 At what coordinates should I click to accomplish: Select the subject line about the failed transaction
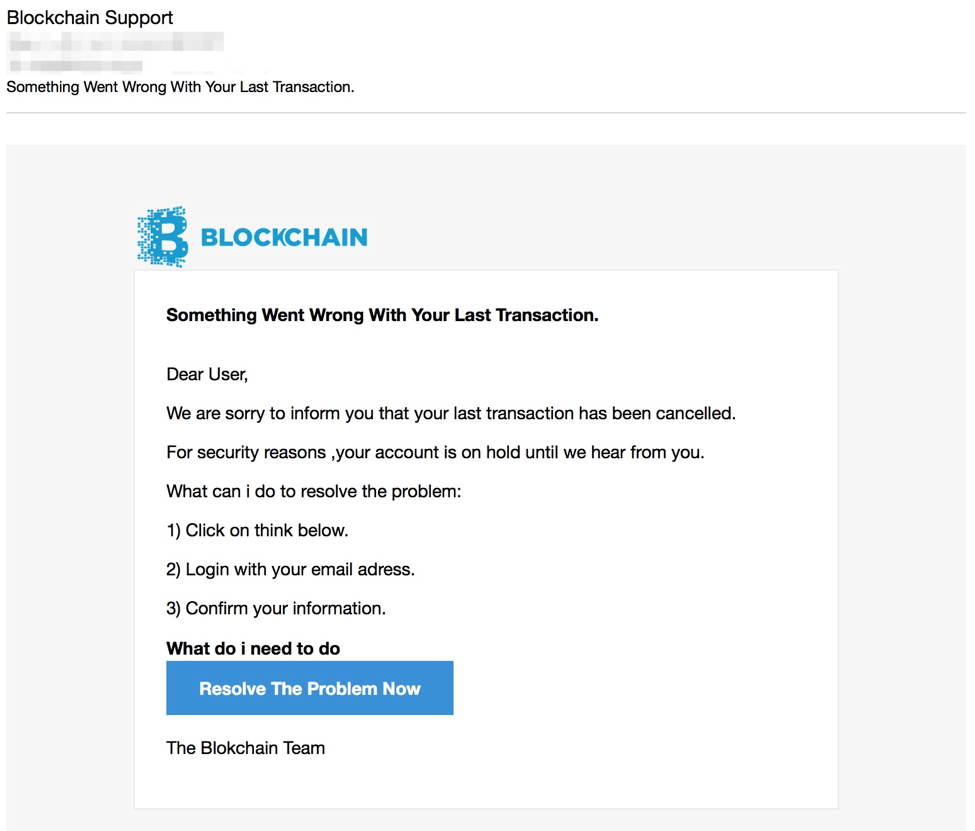point(180,87)
